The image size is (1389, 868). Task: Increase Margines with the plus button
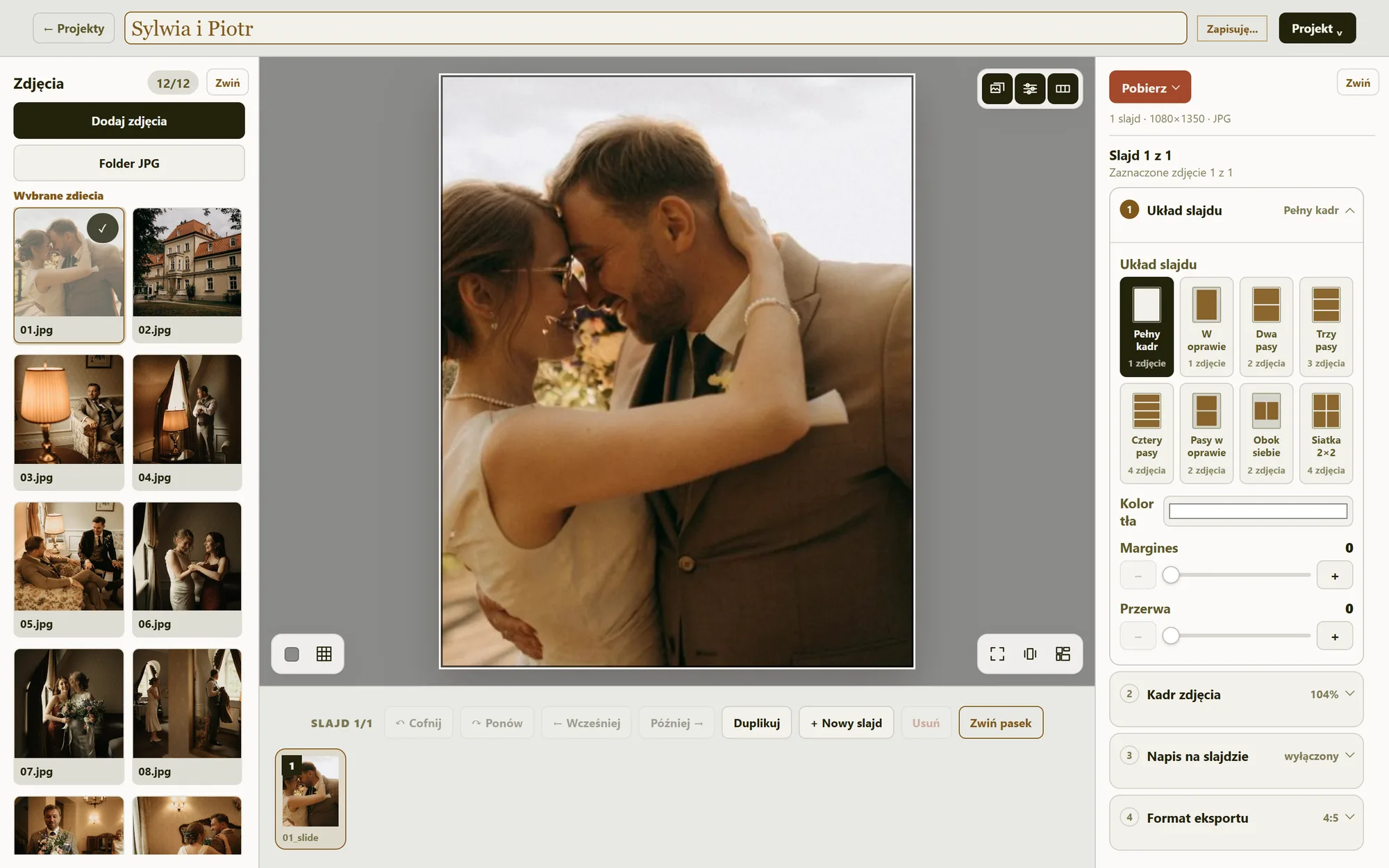(x=1334, y=576)
